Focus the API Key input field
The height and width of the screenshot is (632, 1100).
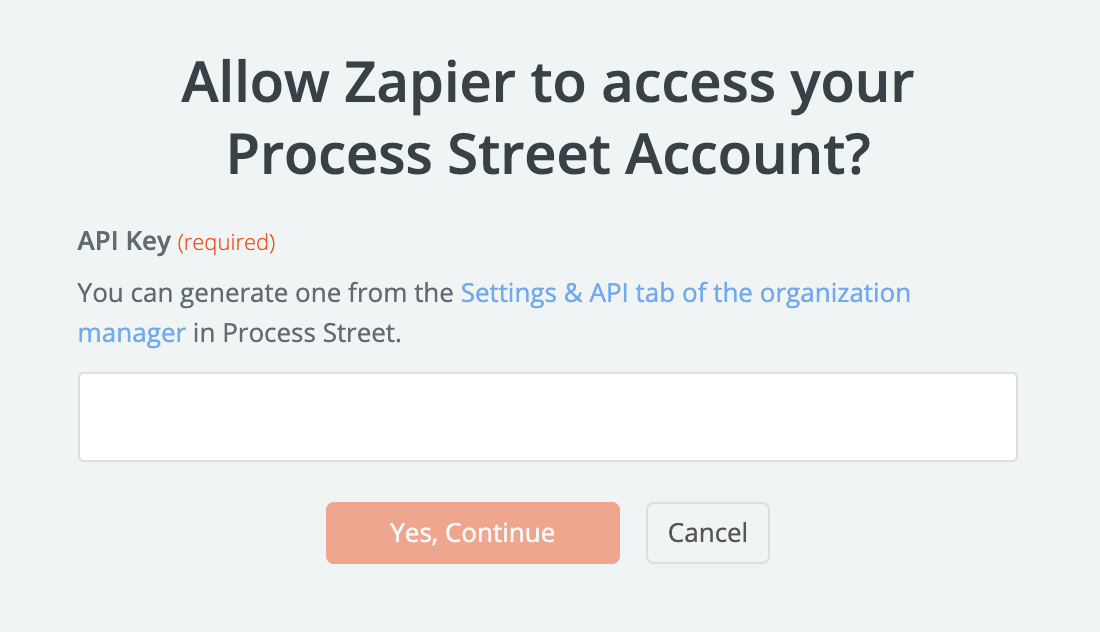tap(547, 417)
